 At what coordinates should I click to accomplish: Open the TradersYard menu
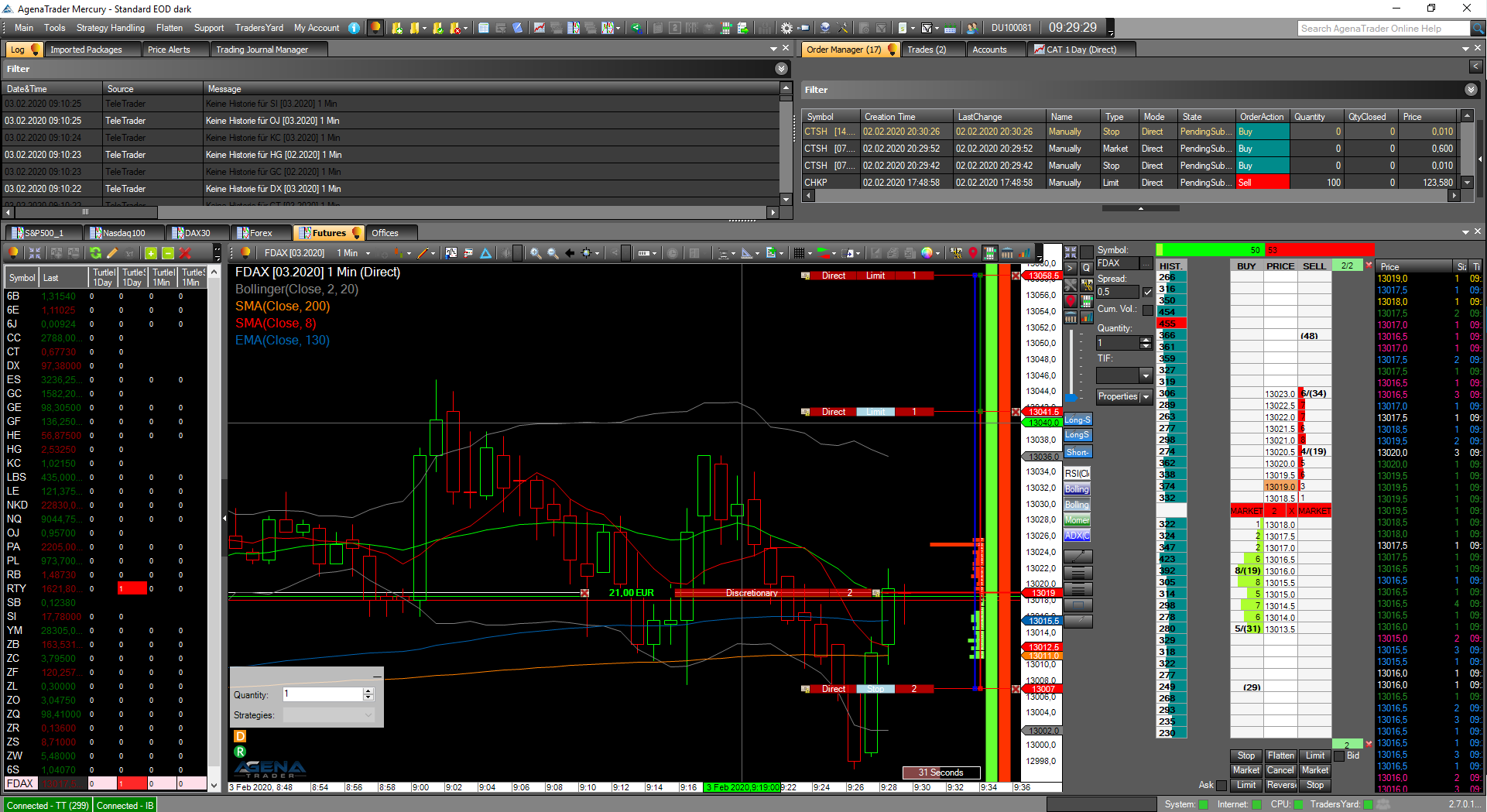pyautogui.click(x=259, y=28)
